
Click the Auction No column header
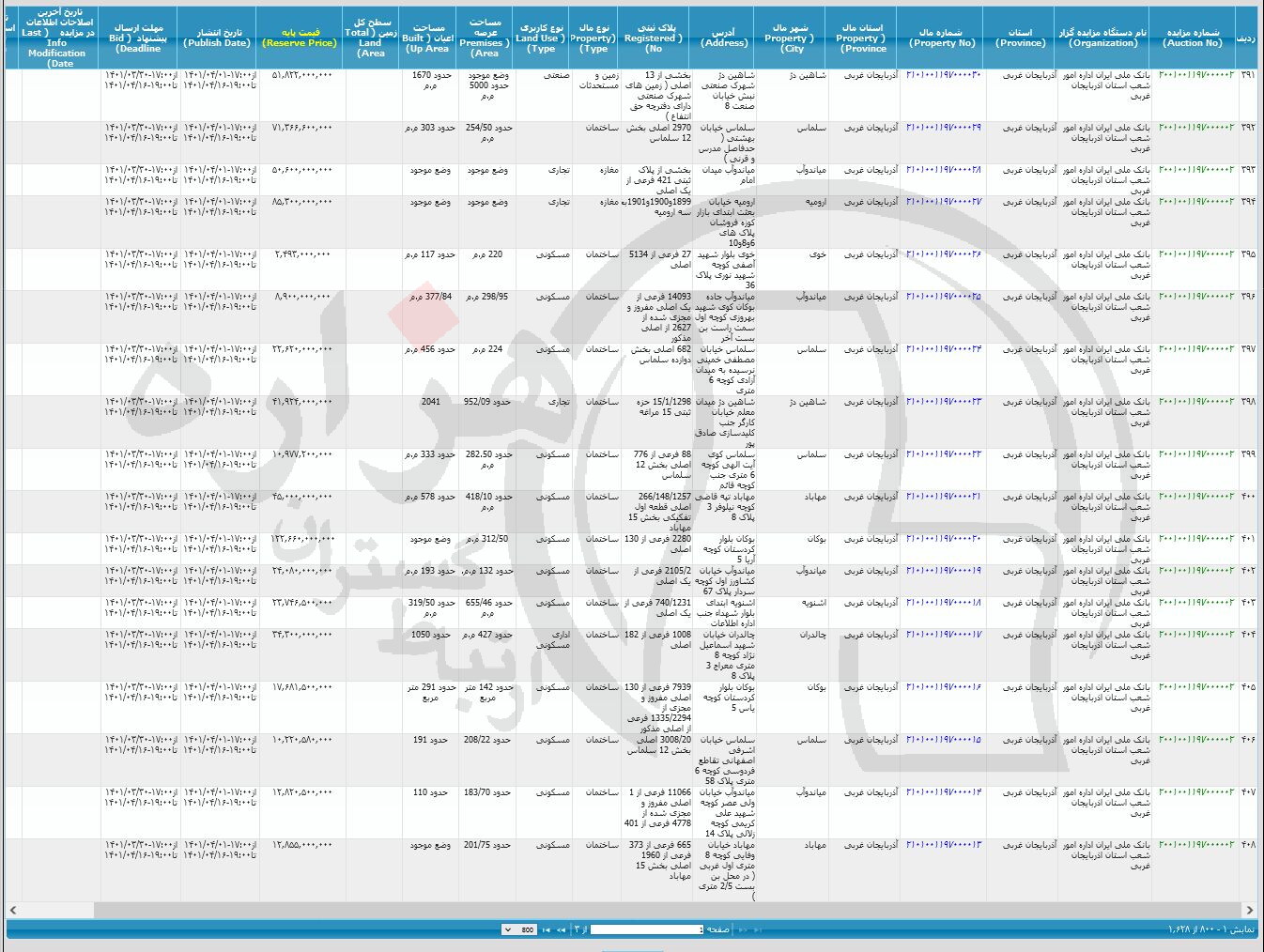pyautogui.click(x=1193, y=38)
